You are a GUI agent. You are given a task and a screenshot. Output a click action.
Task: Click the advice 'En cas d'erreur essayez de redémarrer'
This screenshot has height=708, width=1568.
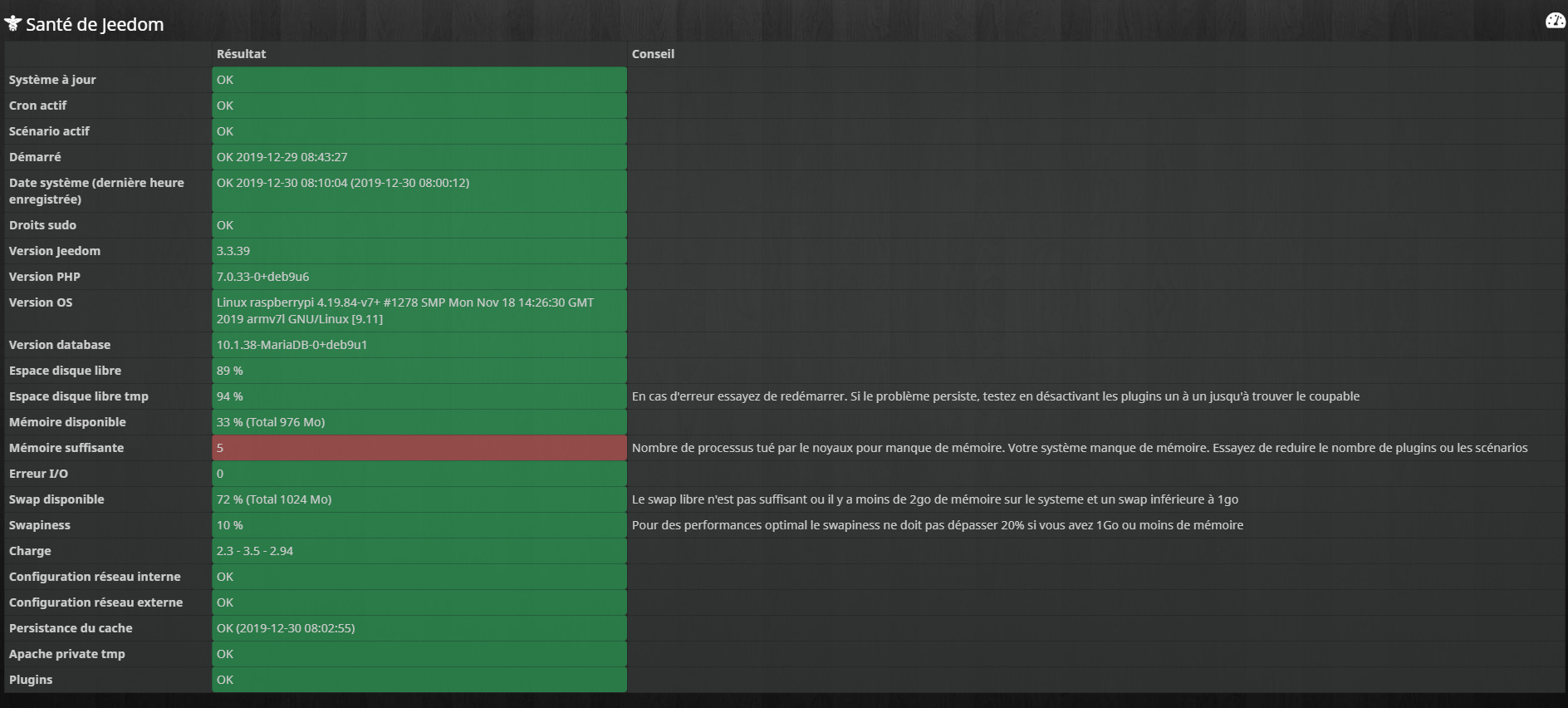point(996,396)
